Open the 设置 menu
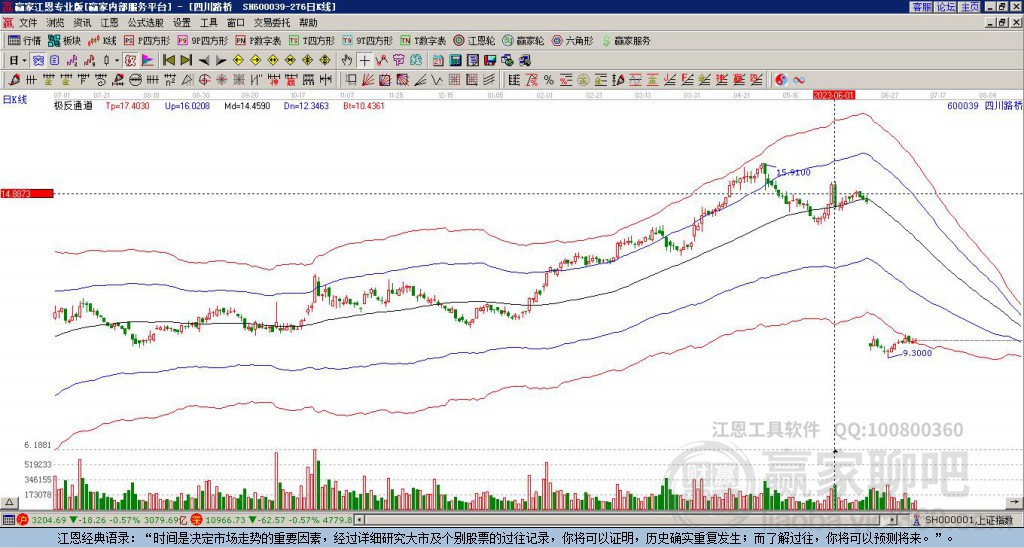This screenshot has width=1024, height=548. coord(182,23)
